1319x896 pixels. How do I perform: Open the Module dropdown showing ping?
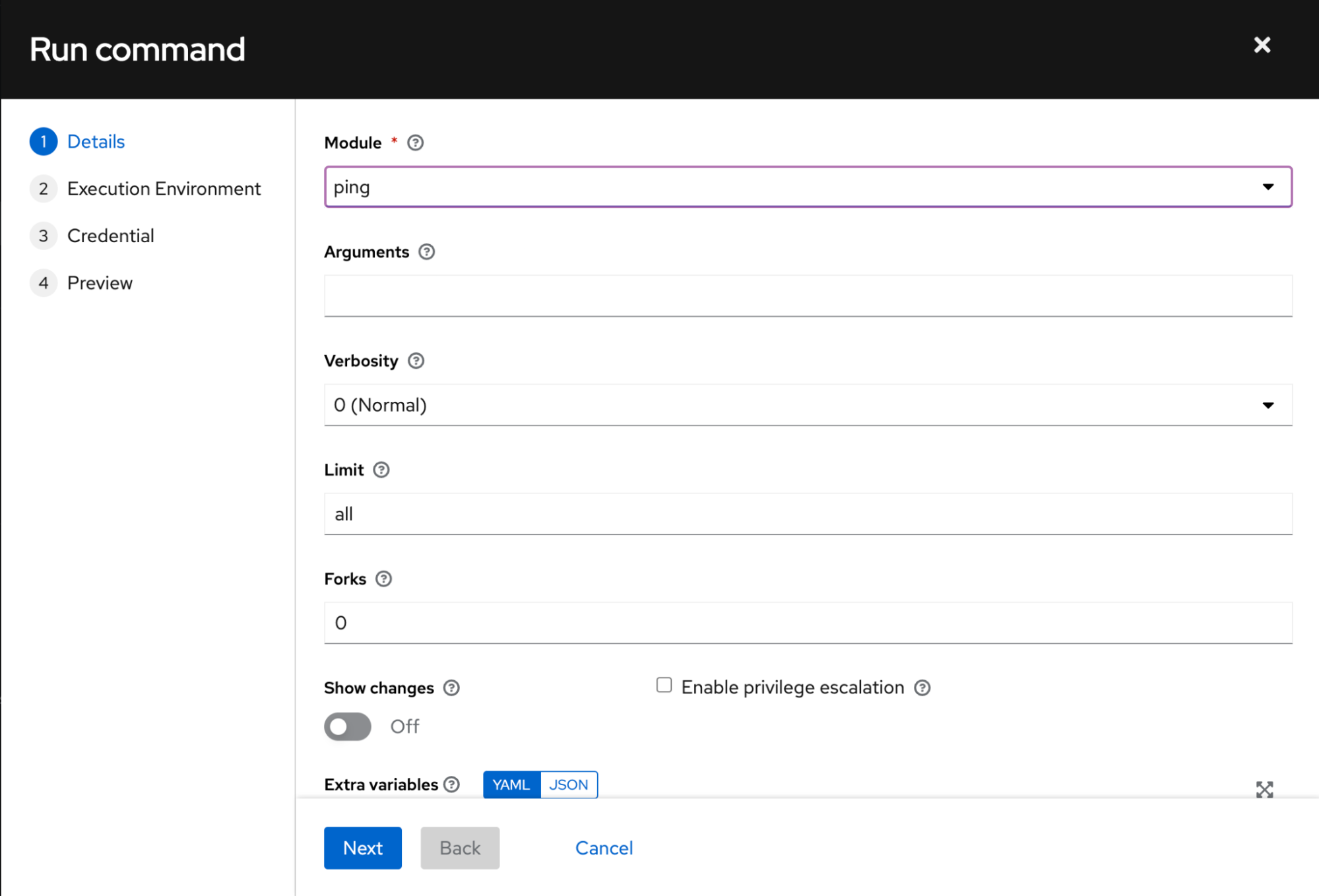[x=808, y=187]
